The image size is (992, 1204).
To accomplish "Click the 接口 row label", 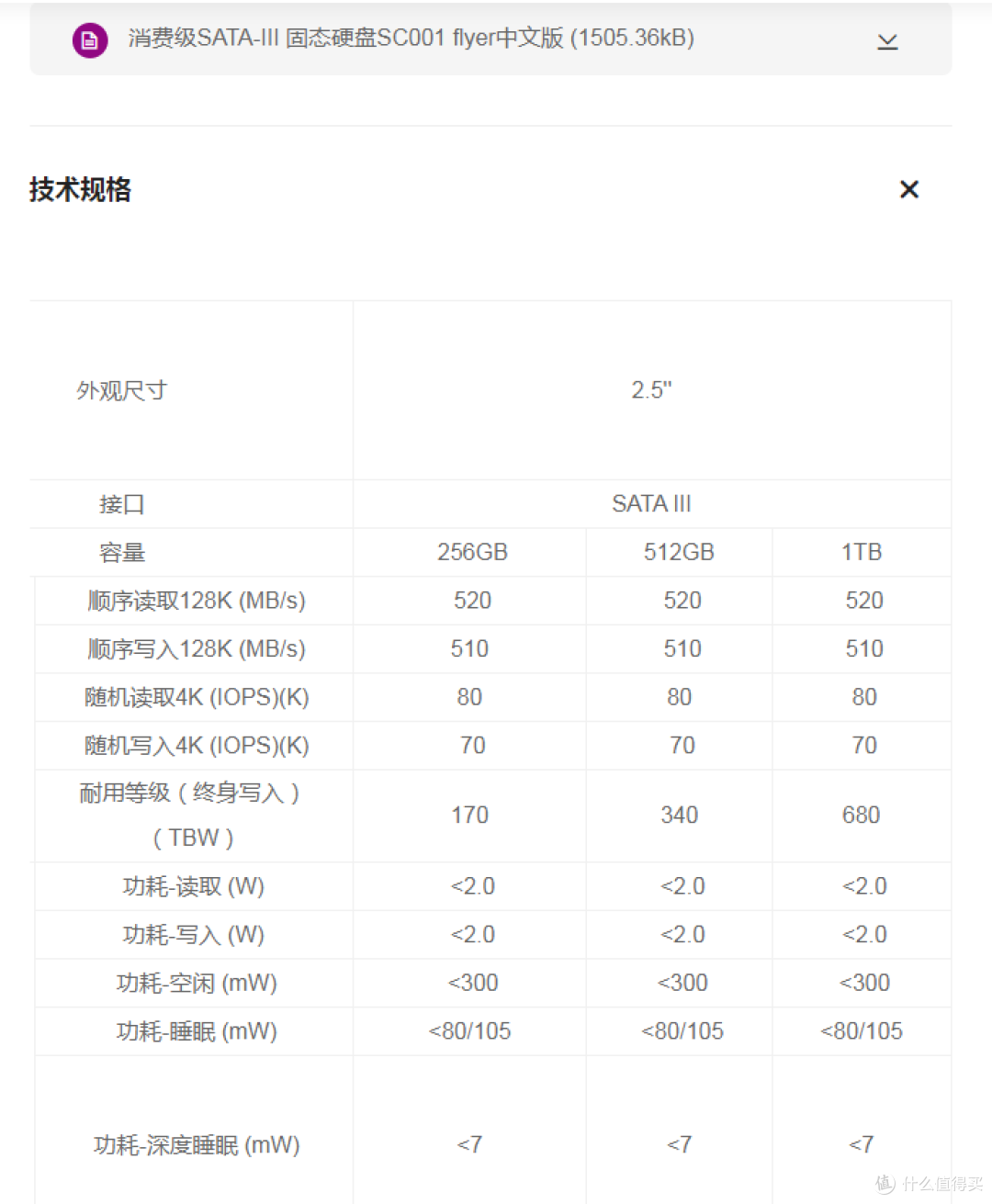I will click(x=121, y=504).
